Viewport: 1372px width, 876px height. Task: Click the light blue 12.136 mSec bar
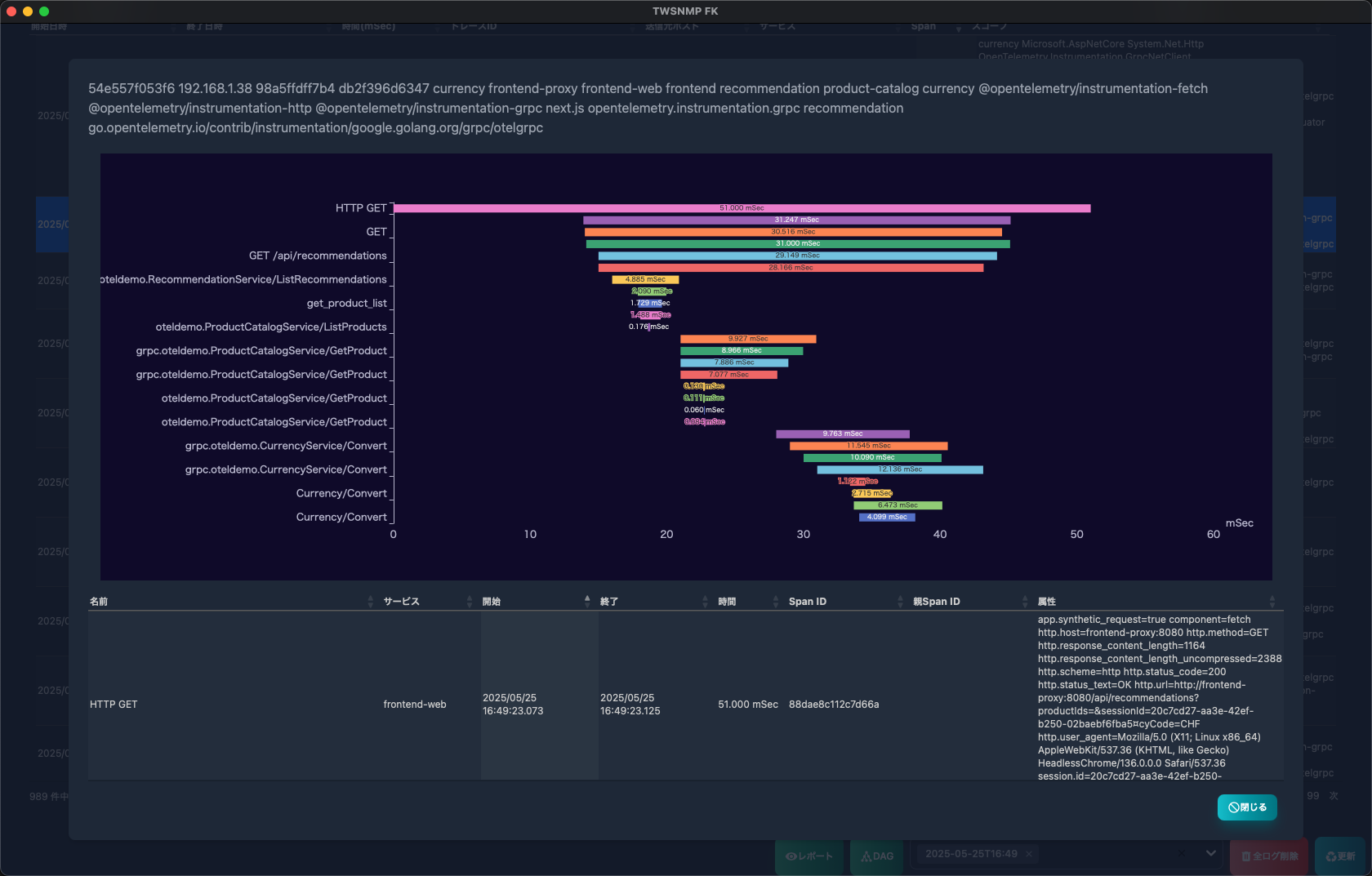[900, 469]
